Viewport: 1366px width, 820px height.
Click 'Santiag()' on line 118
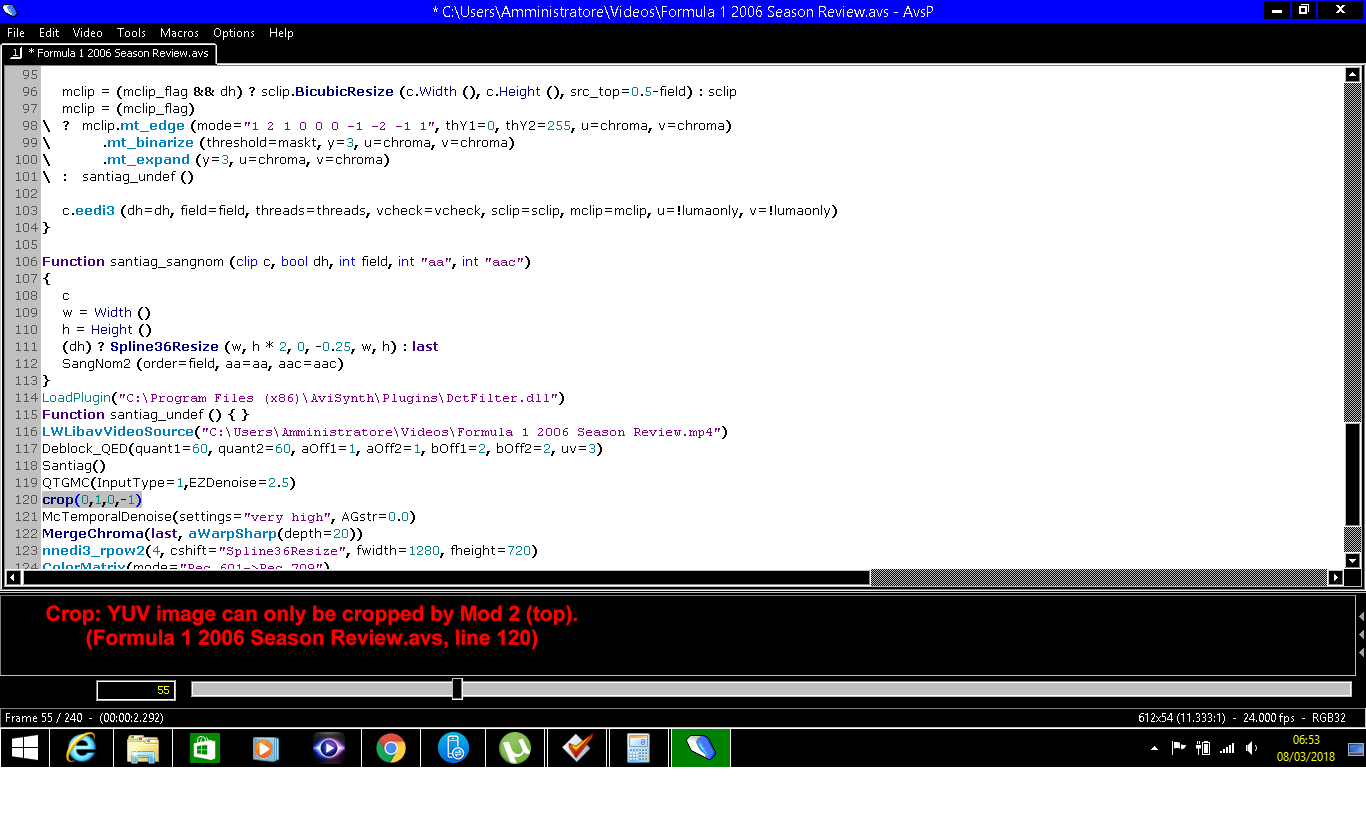[x=74, y=466]
